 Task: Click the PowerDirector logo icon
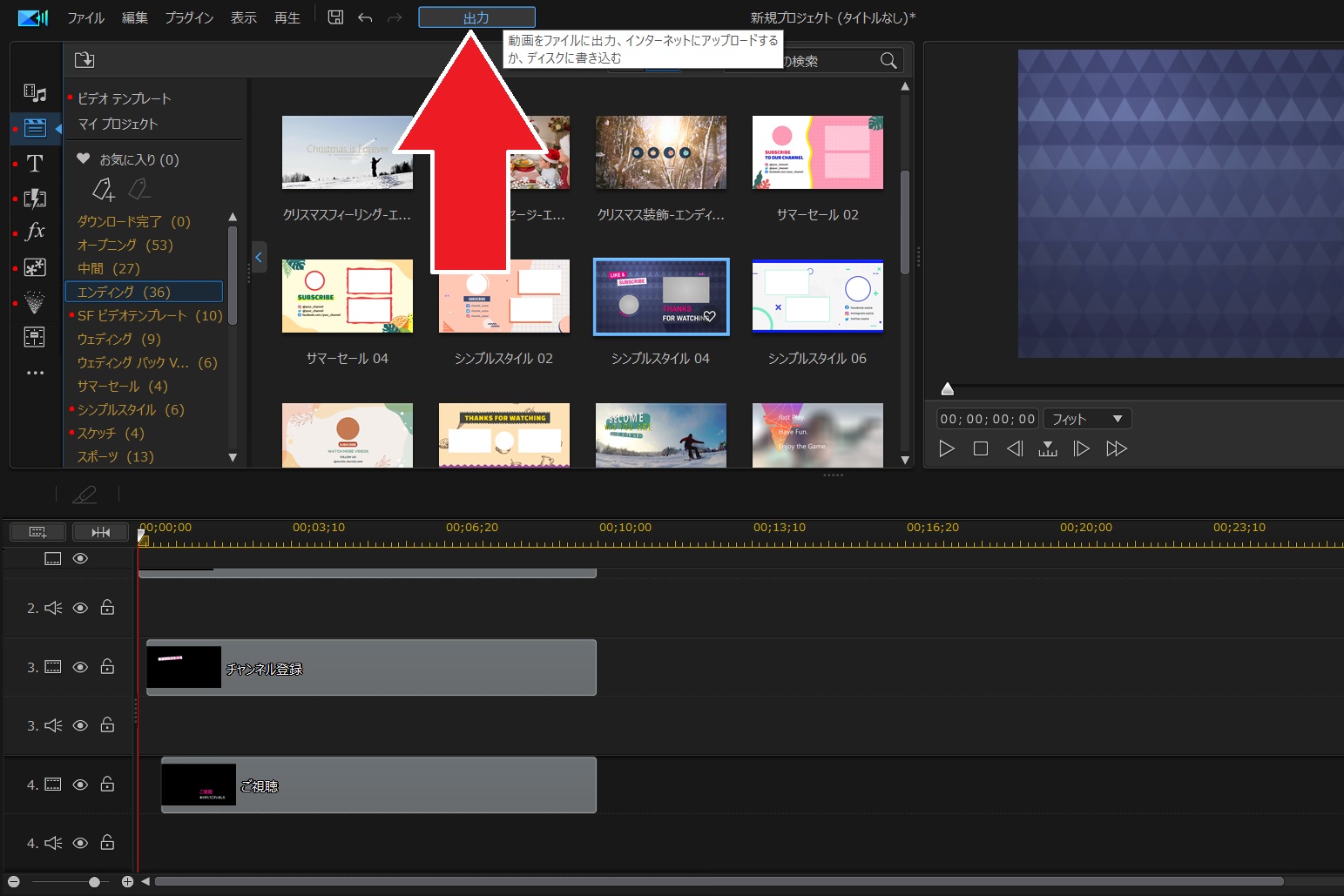pos(33,17)
